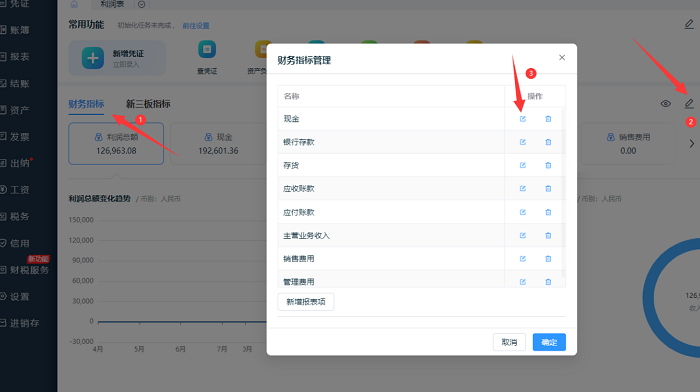Image resolution: width=700 pixels, height=392 pixels.
Task: Select the 财务指标 tab
Action: pos(86,104)
